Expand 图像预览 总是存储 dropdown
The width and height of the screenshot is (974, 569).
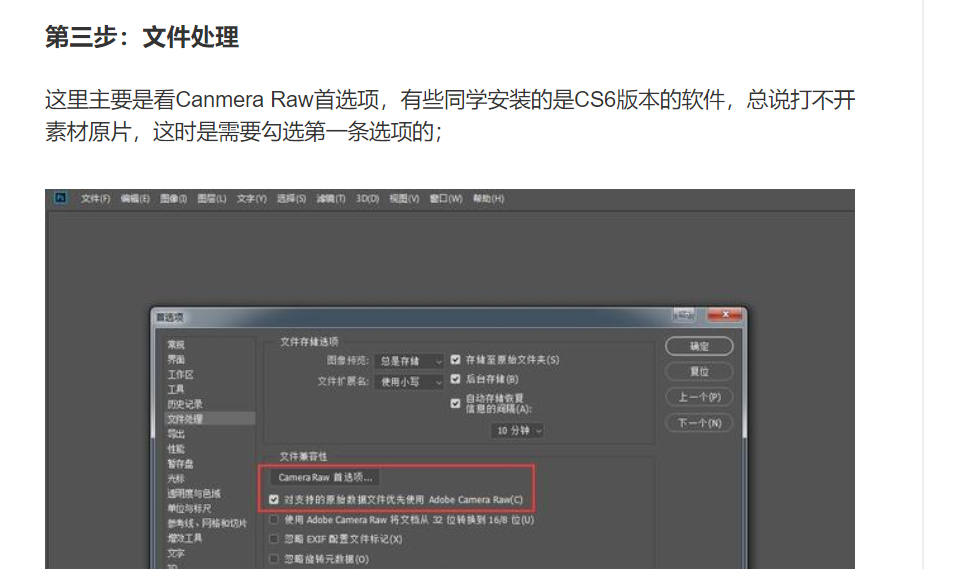pyautogui.click(x=410, y=361)
